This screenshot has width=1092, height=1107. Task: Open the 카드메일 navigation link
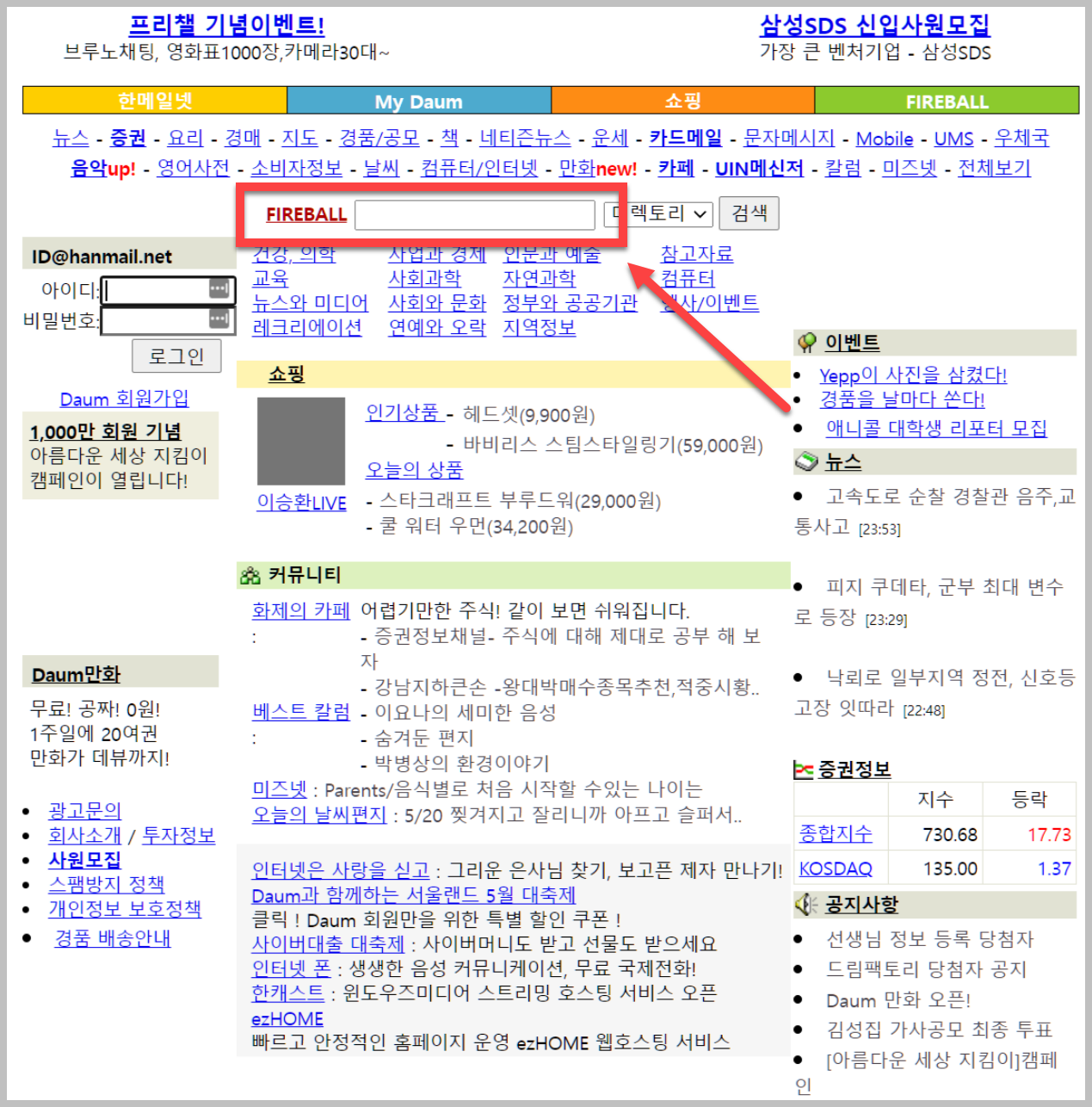tap(686, 138)
